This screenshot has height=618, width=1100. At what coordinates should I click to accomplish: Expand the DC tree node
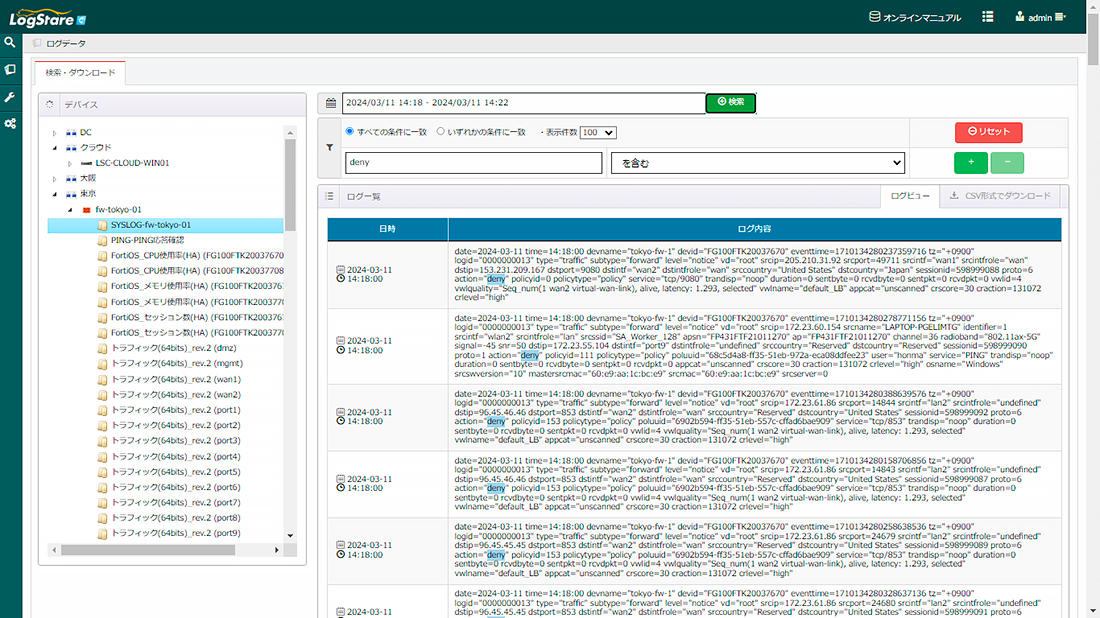[x=55, y=133]
